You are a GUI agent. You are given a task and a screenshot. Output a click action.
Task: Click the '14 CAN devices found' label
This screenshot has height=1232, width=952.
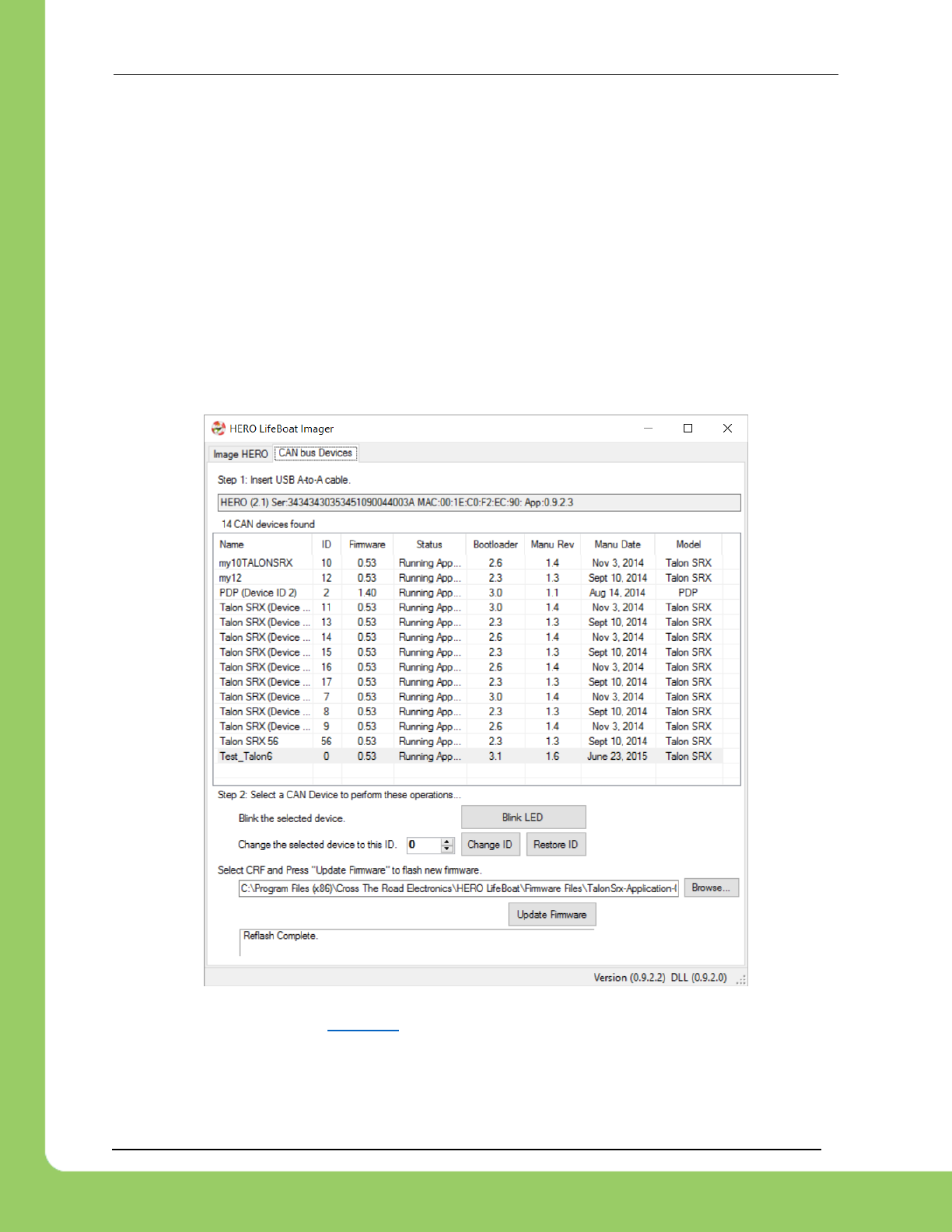268,524
